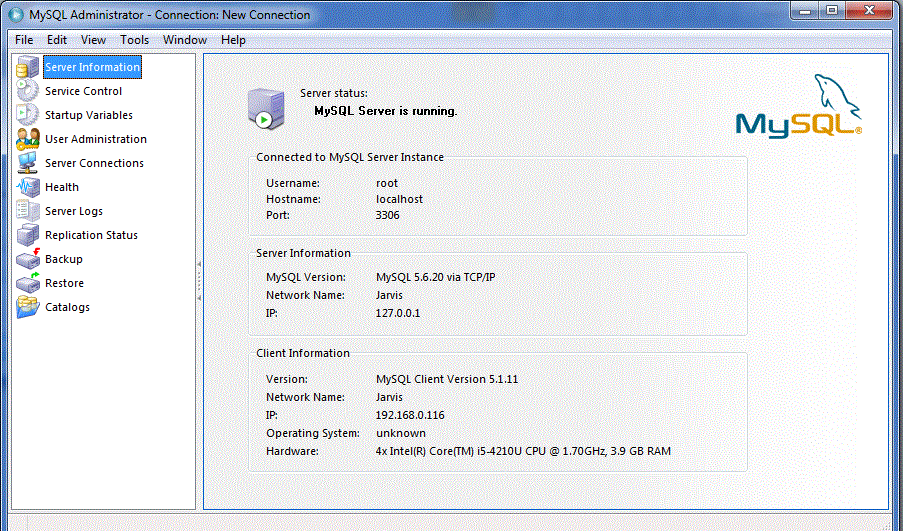Image resolution: width=903 pixels, height=531 pixels.
Task: Click the sidebar splitter collapse handle
Action: coord(199,281)
